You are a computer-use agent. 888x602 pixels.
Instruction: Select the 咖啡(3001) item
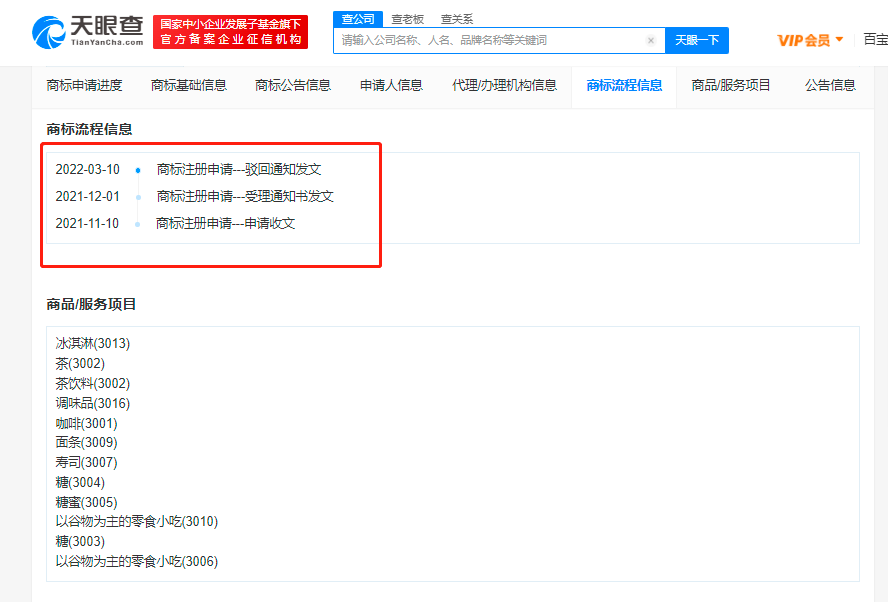[x=86, y=424]
